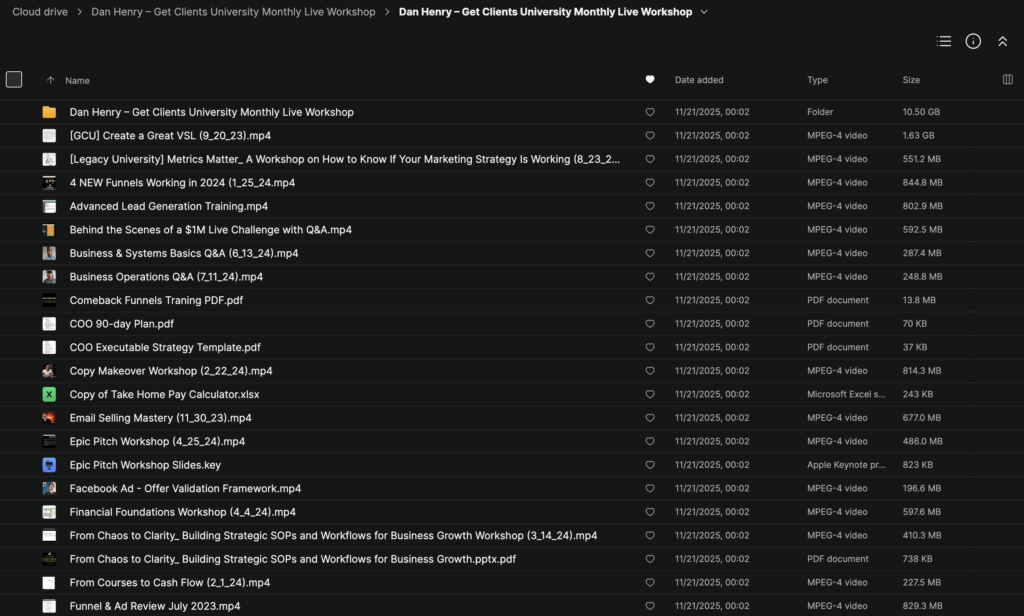Toggle heart on Email Selling Mastery video
The height and width of the screenshot is (616, 1024).
coord(650,418)
